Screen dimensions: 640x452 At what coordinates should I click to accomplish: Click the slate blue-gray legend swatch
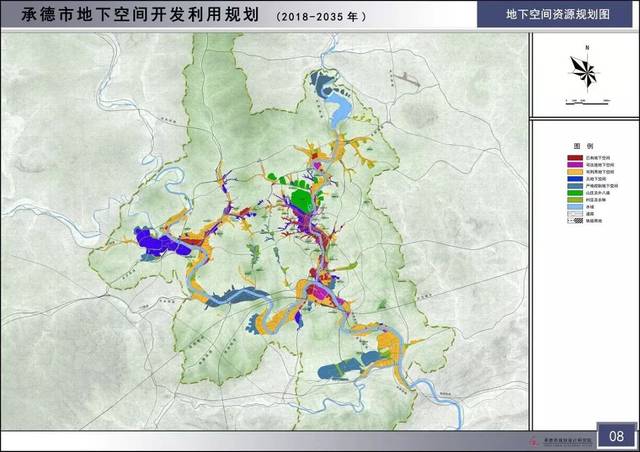575,186
